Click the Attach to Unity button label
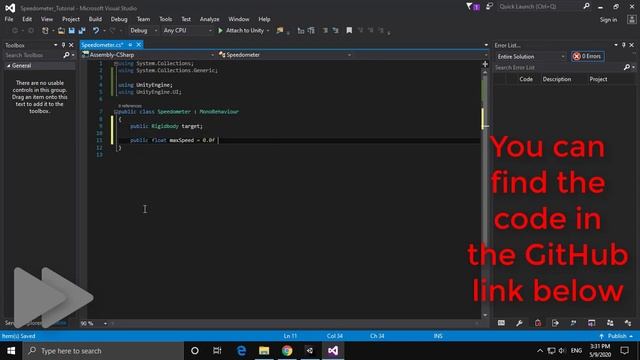Screen dimensions: 640x360 click(245, 31)
